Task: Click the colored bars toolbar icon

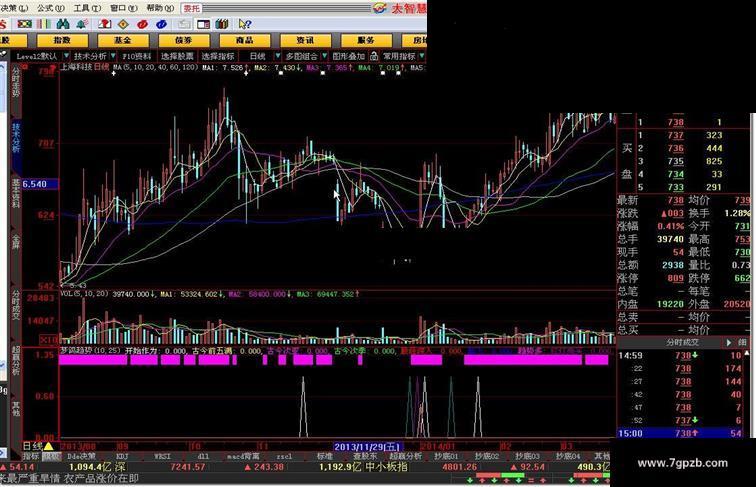Action: tap(44, 24)
